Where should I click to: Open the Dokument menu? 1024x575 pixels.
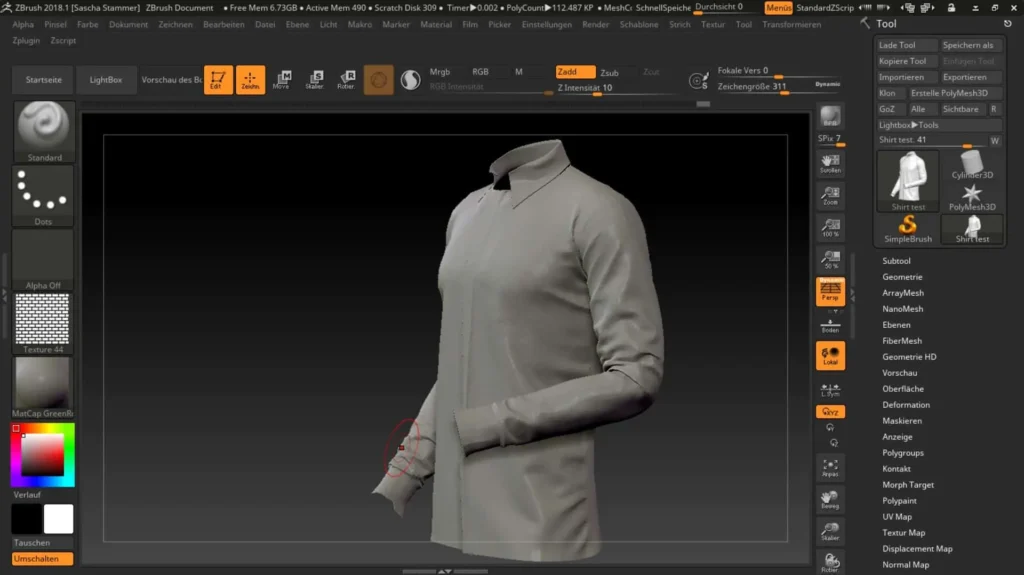128,24
